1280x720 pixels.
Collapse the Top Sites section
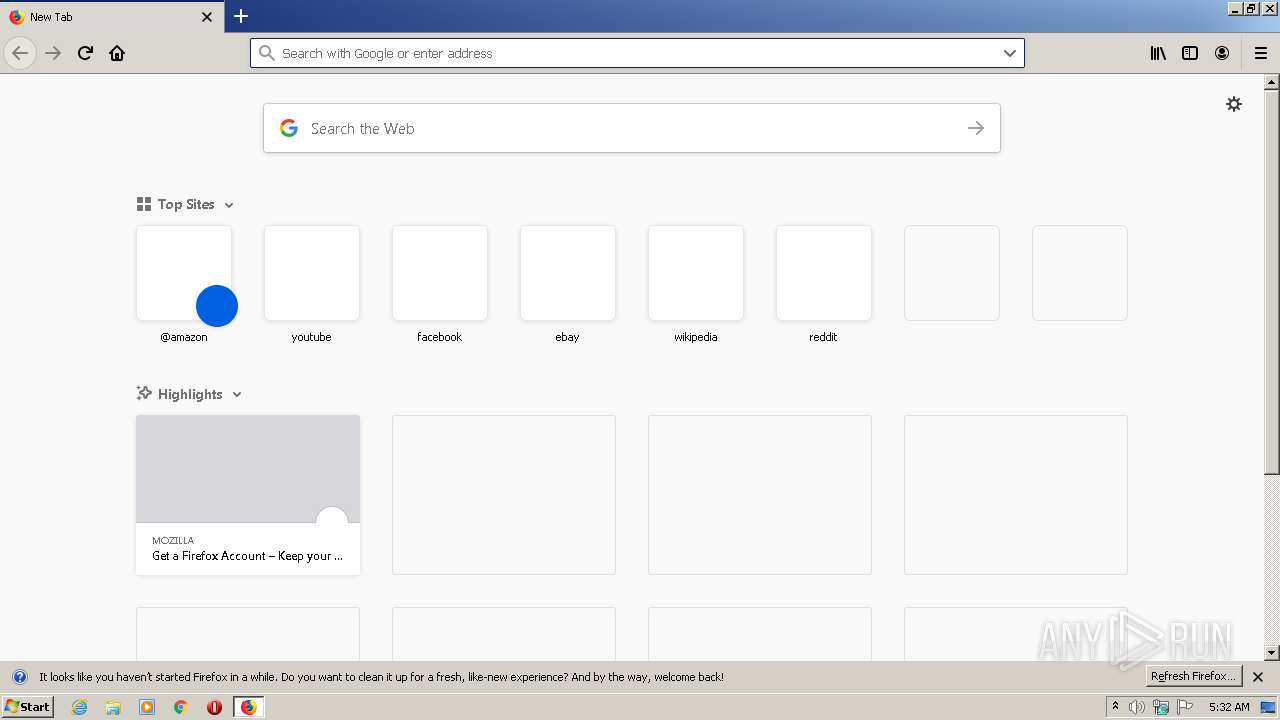229,205
